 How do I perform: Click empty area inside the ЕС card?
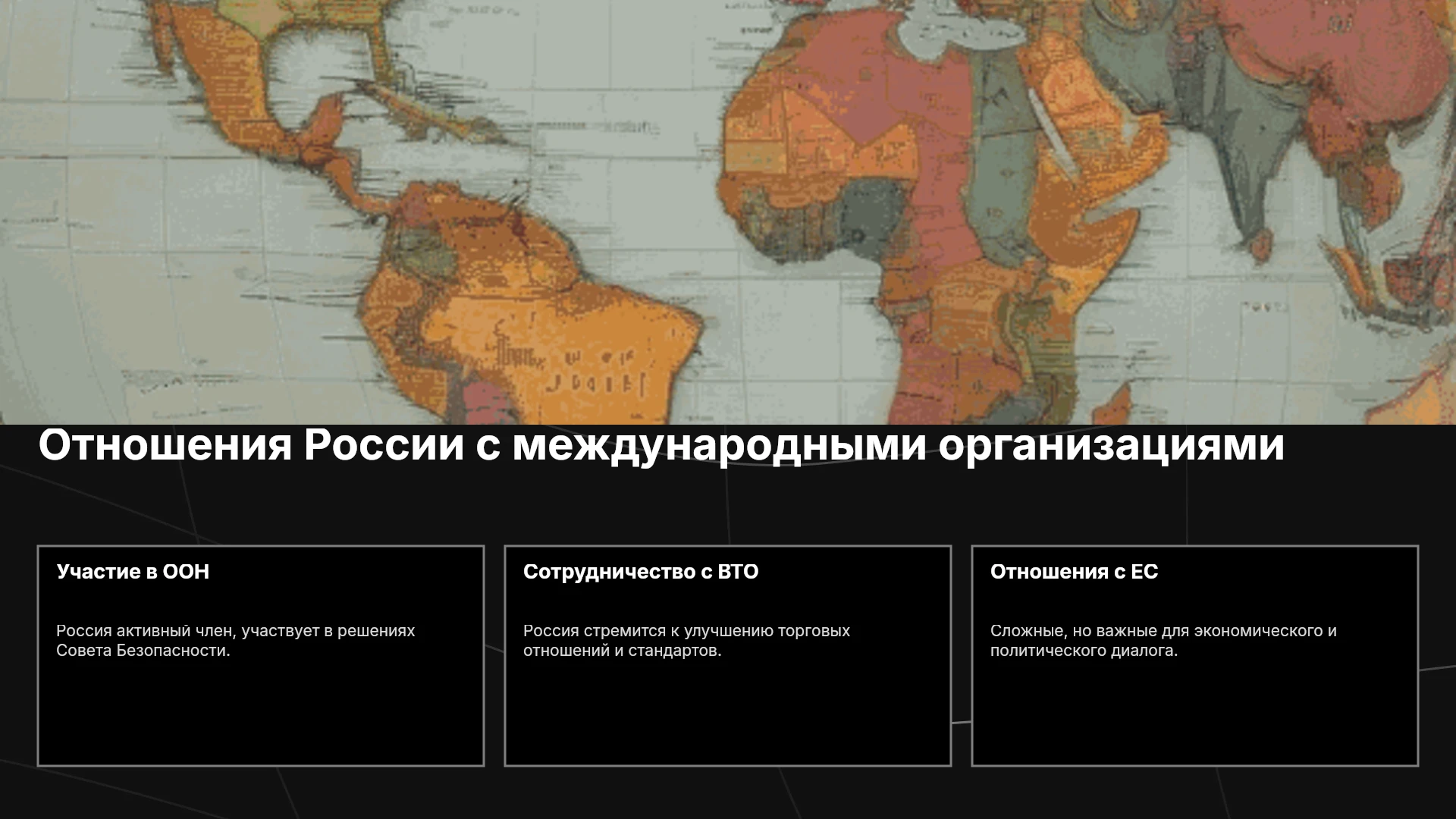tap(1195, 717)
